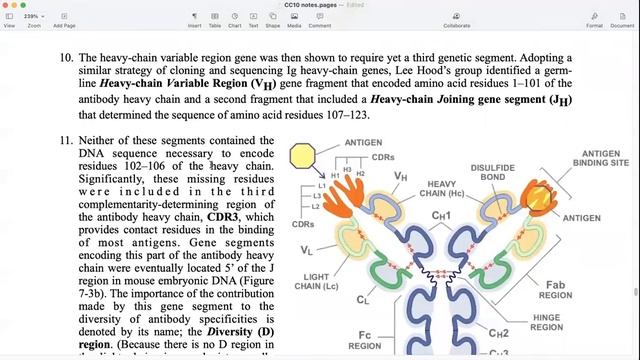Click the Add Page icon
Viewport: 640px width, 360px height.
point(64,16)
